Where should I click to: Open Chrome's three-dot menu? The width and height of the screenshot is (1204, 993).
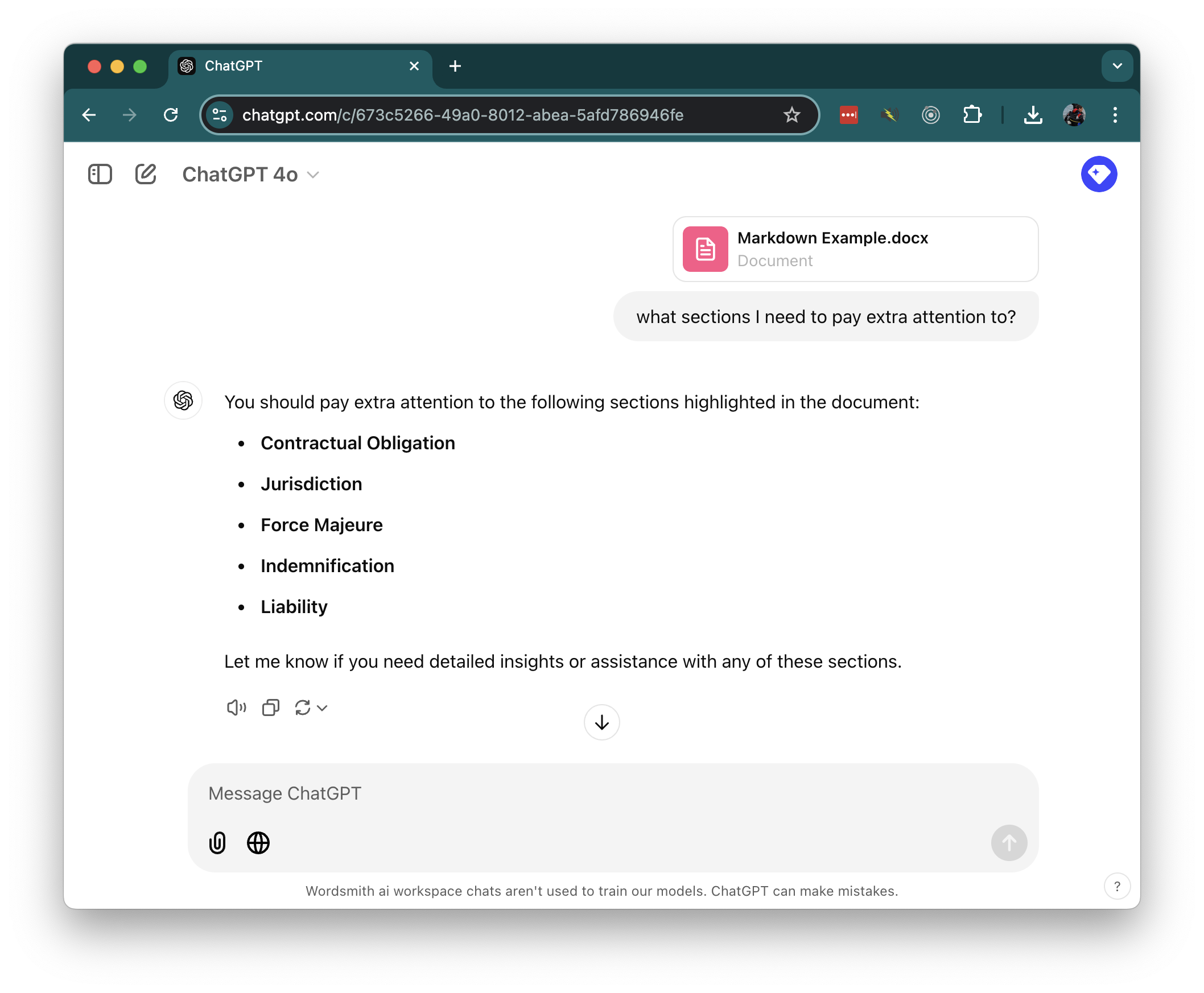point(1115,114)
